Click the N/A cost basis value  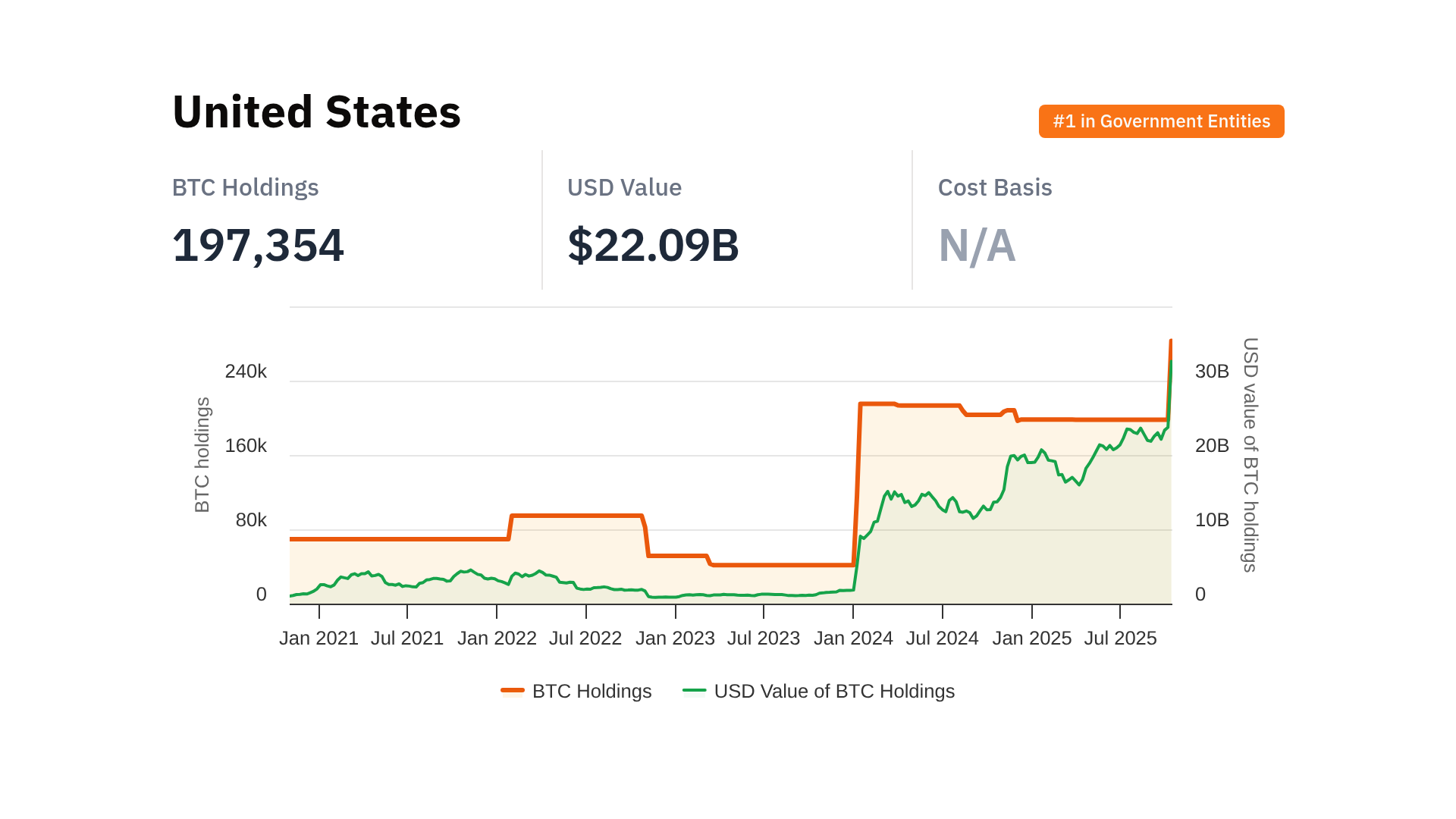(x=977, y=246)
